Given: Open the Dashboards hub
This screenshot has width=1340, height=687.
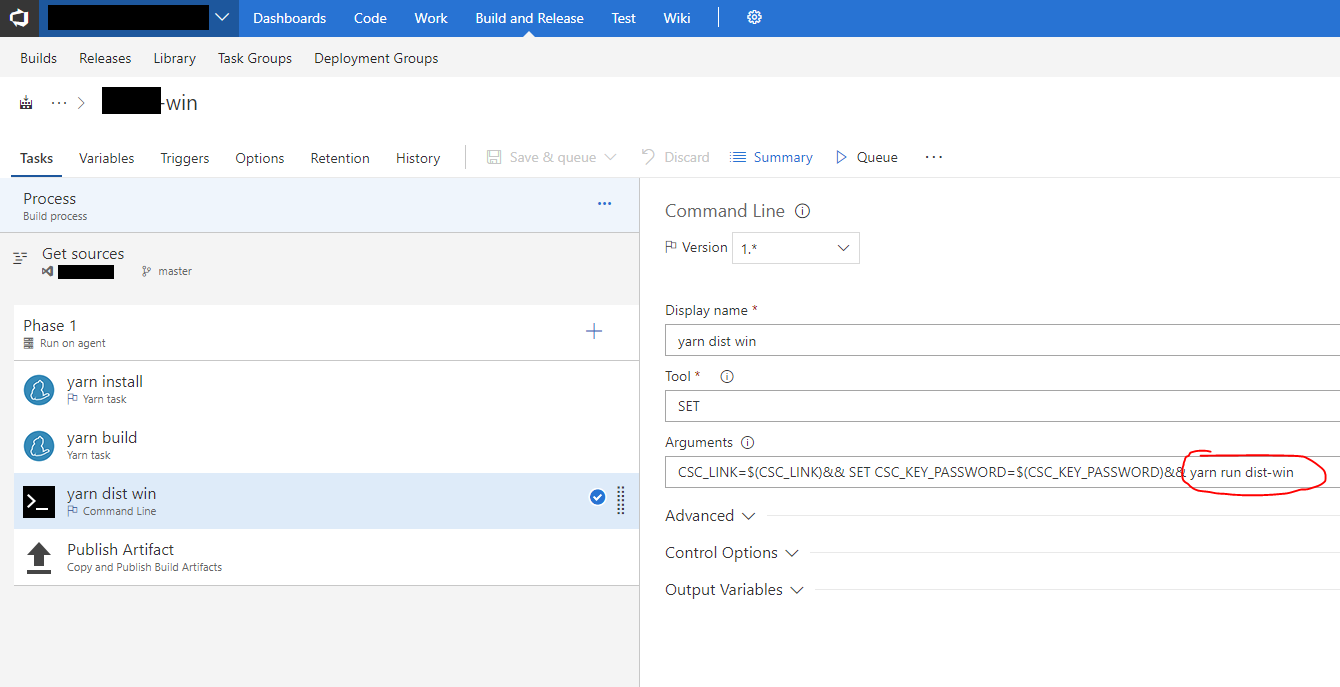Looking at the screenshot, I should pos(290,18).
